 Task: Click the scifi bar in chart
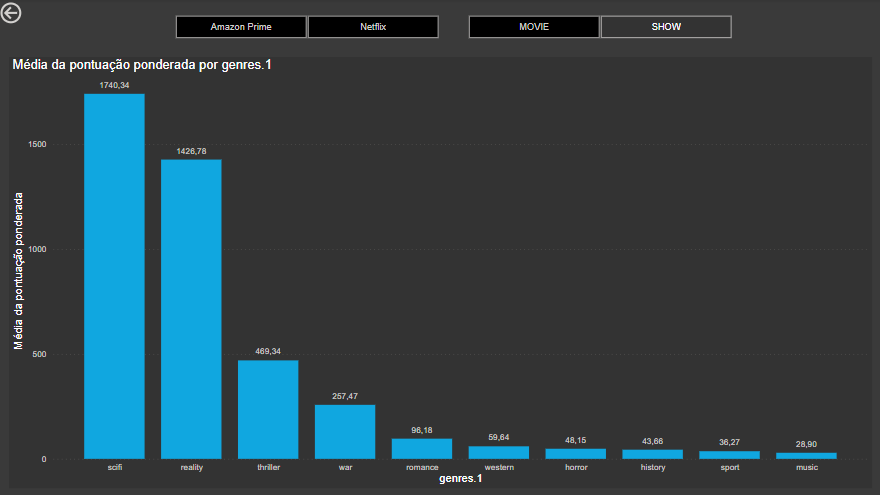coord(114,276)
